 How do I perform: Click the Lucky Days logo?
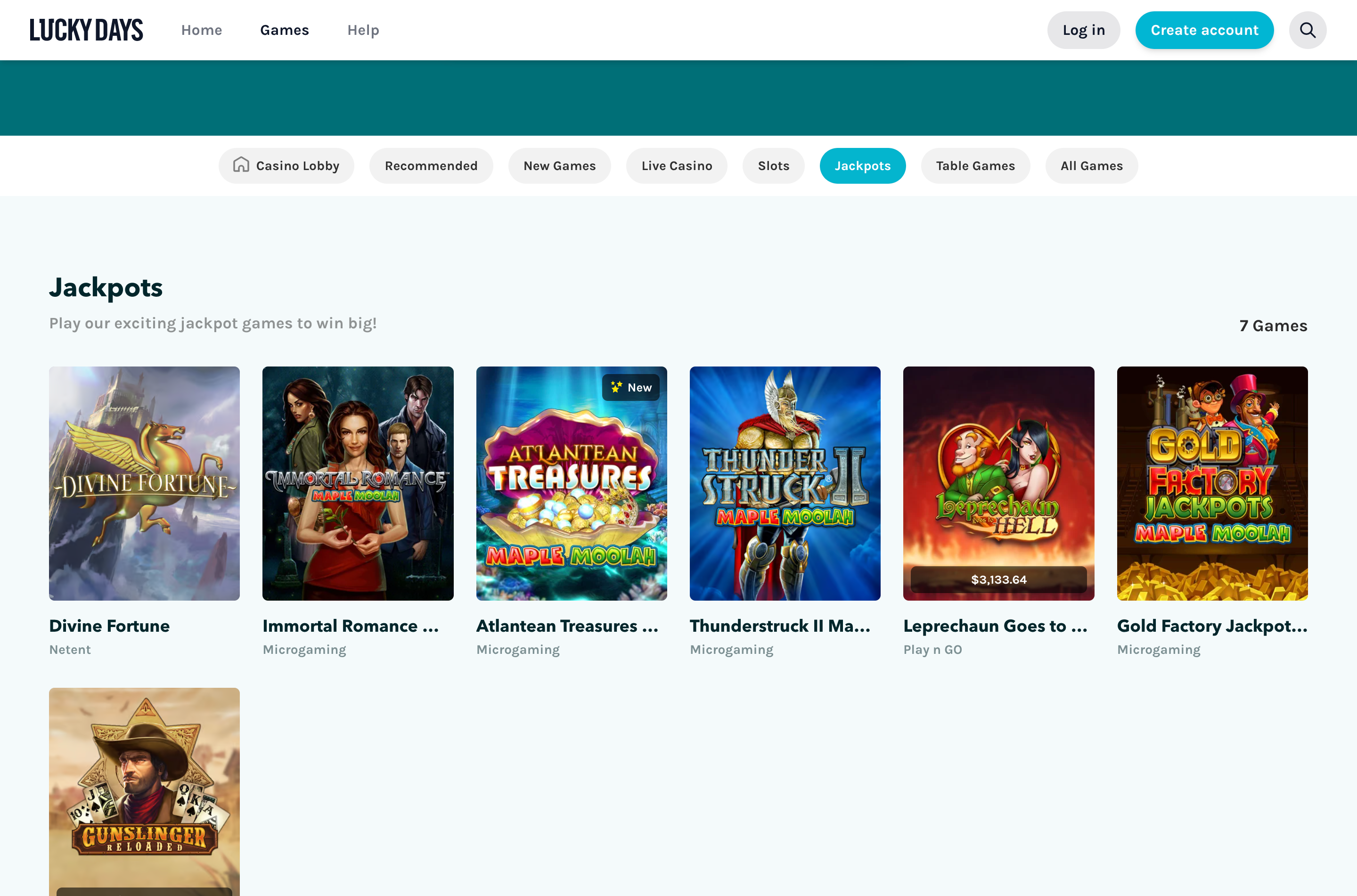pos(86,30)
